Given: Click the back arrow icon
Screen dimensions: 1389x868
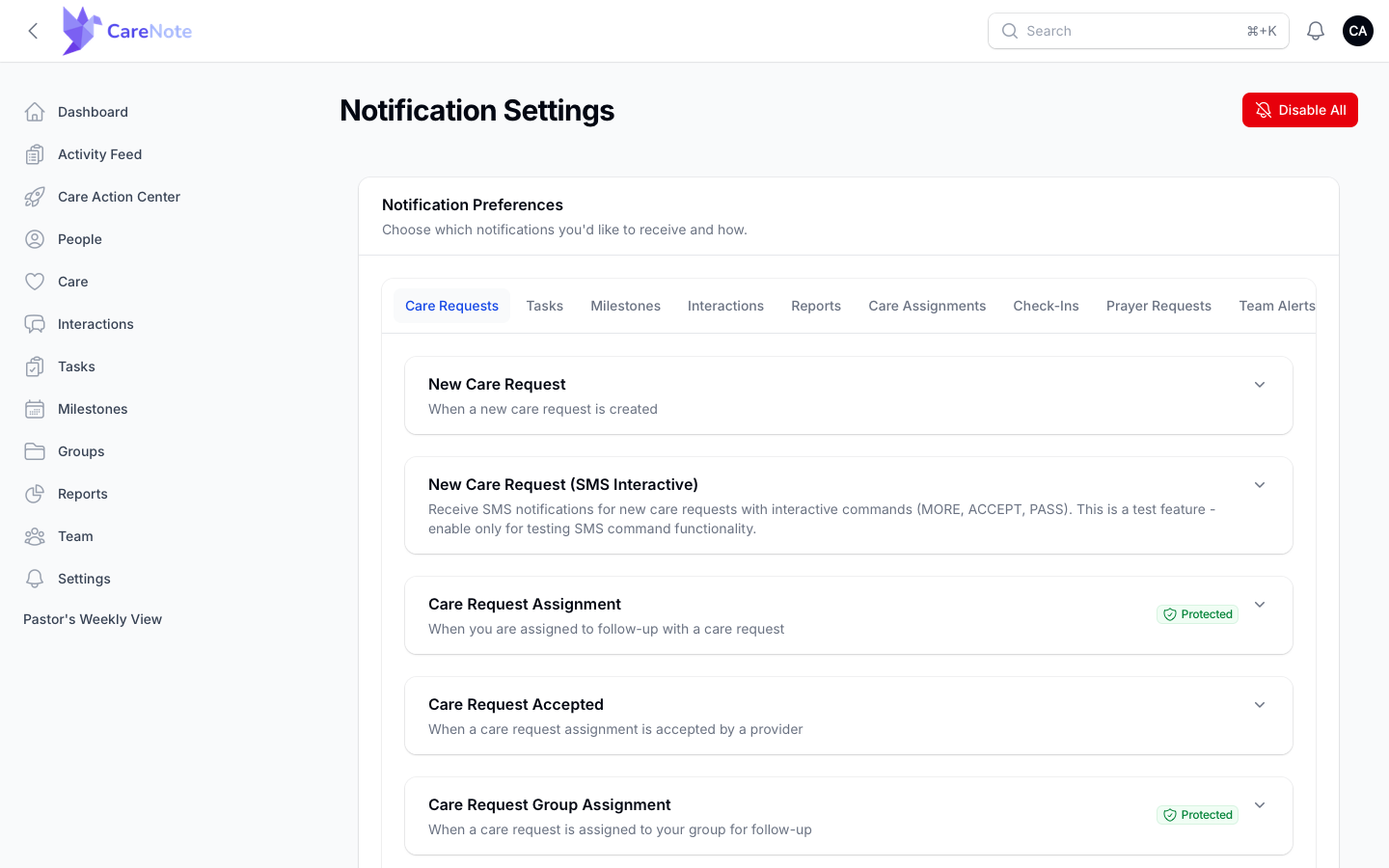Looking at the screenshot, I should 33,31.
